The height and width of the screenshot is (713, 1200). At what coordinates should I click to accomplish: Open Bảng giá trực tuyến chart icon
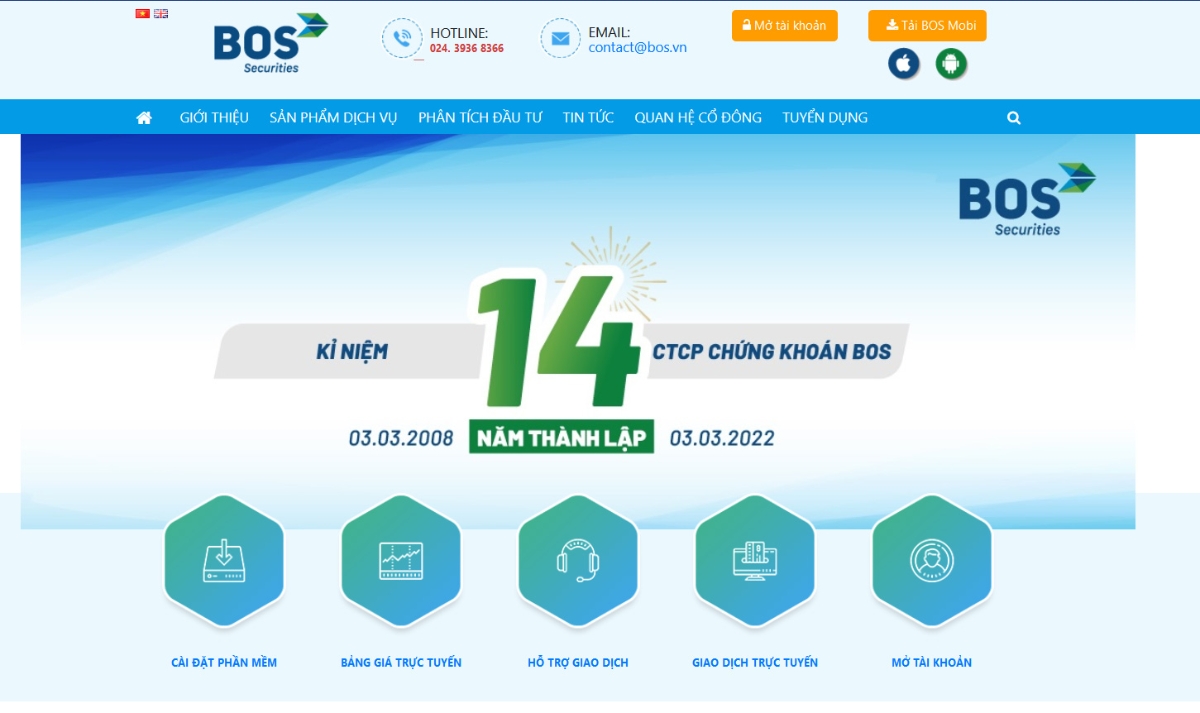pos(401,562)
